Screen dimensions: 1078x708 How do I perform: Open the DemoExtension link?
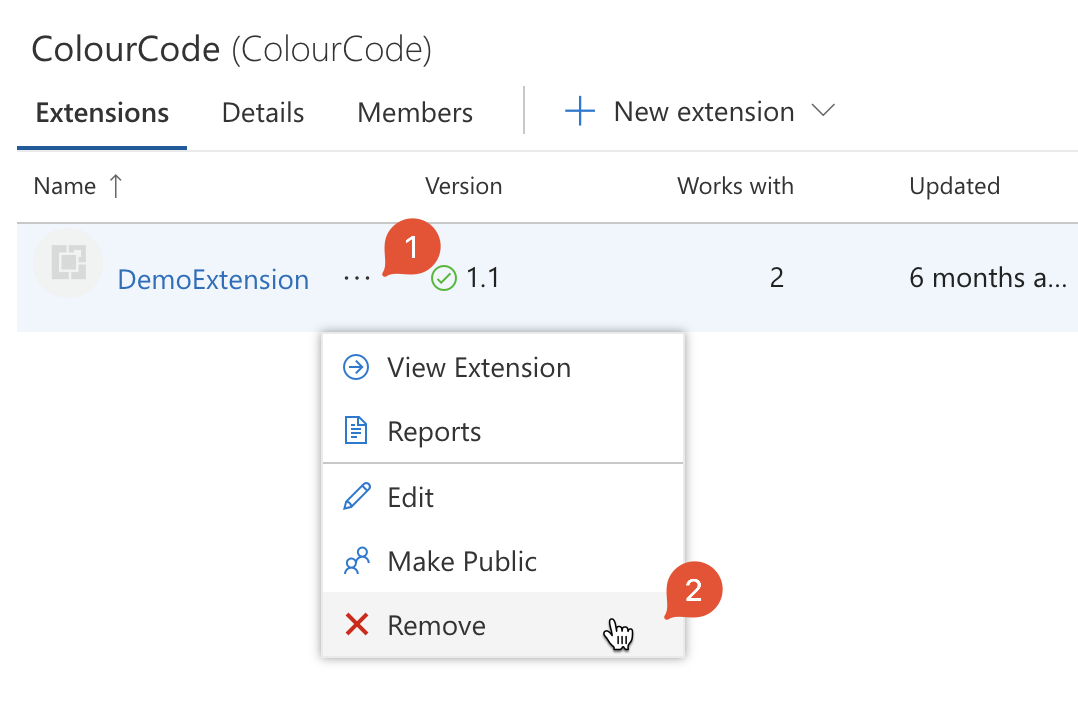coord(213,279)
